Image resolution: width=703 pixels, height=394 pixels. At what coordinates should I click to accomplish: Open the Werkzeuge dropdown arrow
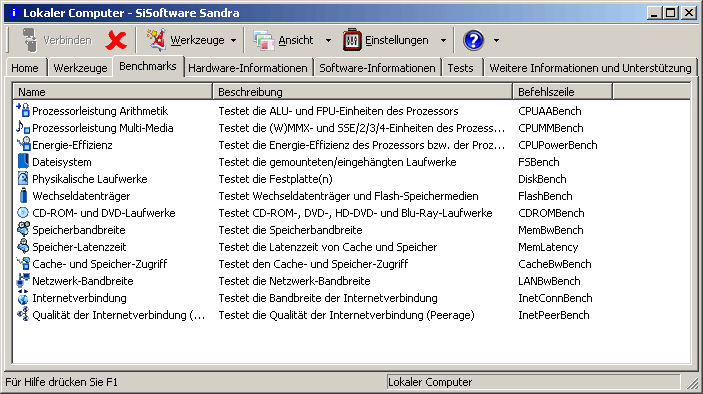(x=234, y=41)
